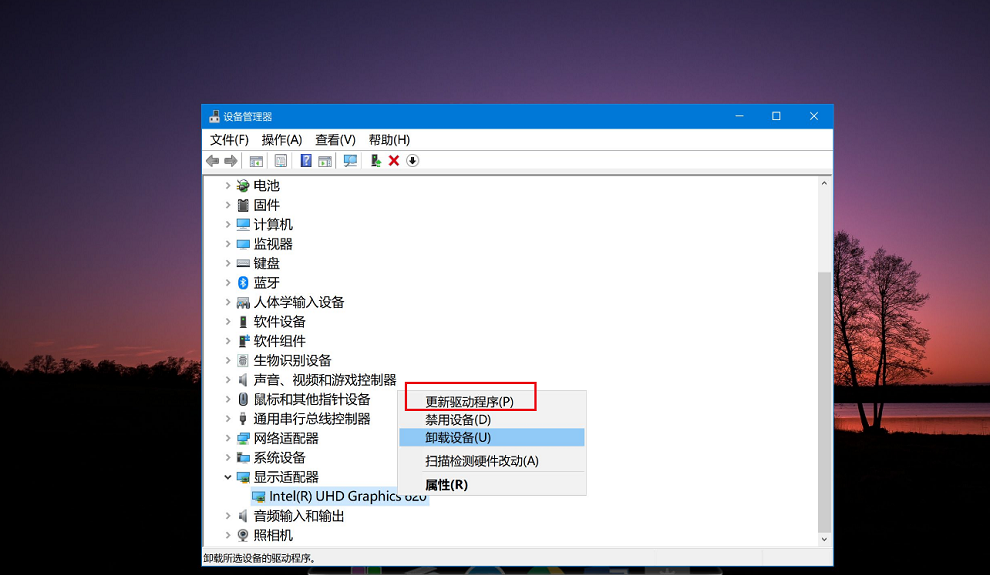Open the Properties toolbar icon

pos(281,161)
